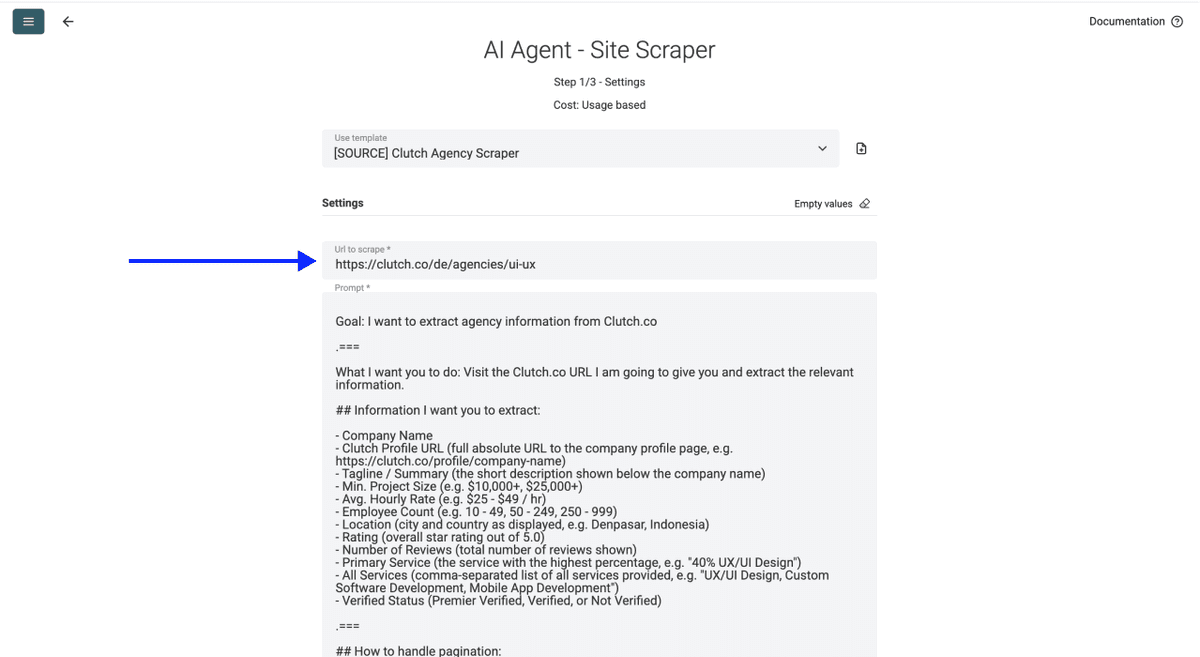Click the 'Goal: I want to extract' line
Image resolution: width=1200 pixels, height=657 pixels.
coord(496,321)
